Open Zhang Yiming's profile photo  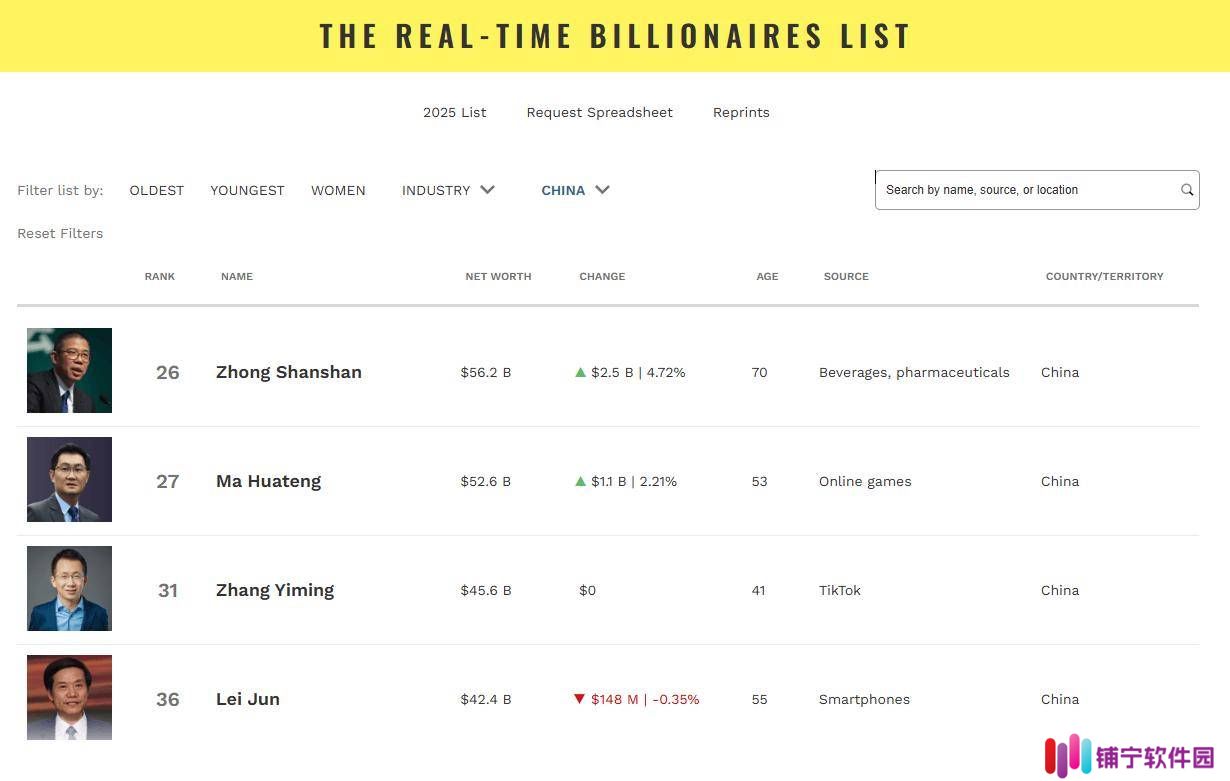coord(69,588)
